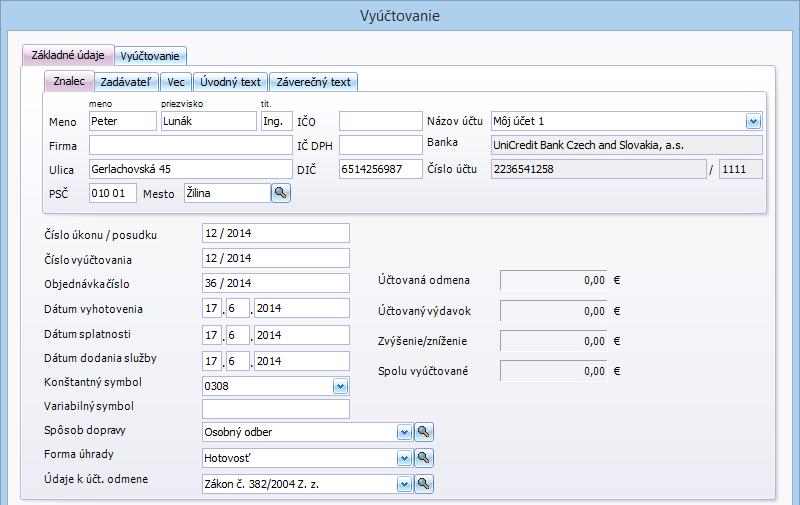Image resolution: width=800 pixels, height=505 pixels.
Task: Expand the Forma úhrady dropdown arrow
Action: click(x=404, y=459)
